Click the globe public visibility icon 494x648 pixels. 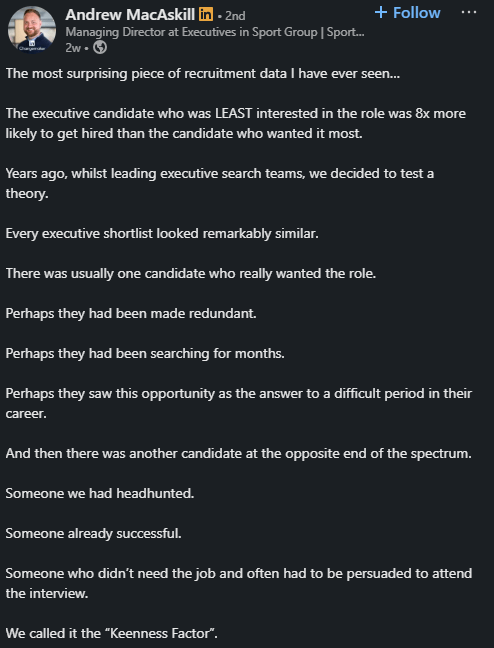point(100,48)
